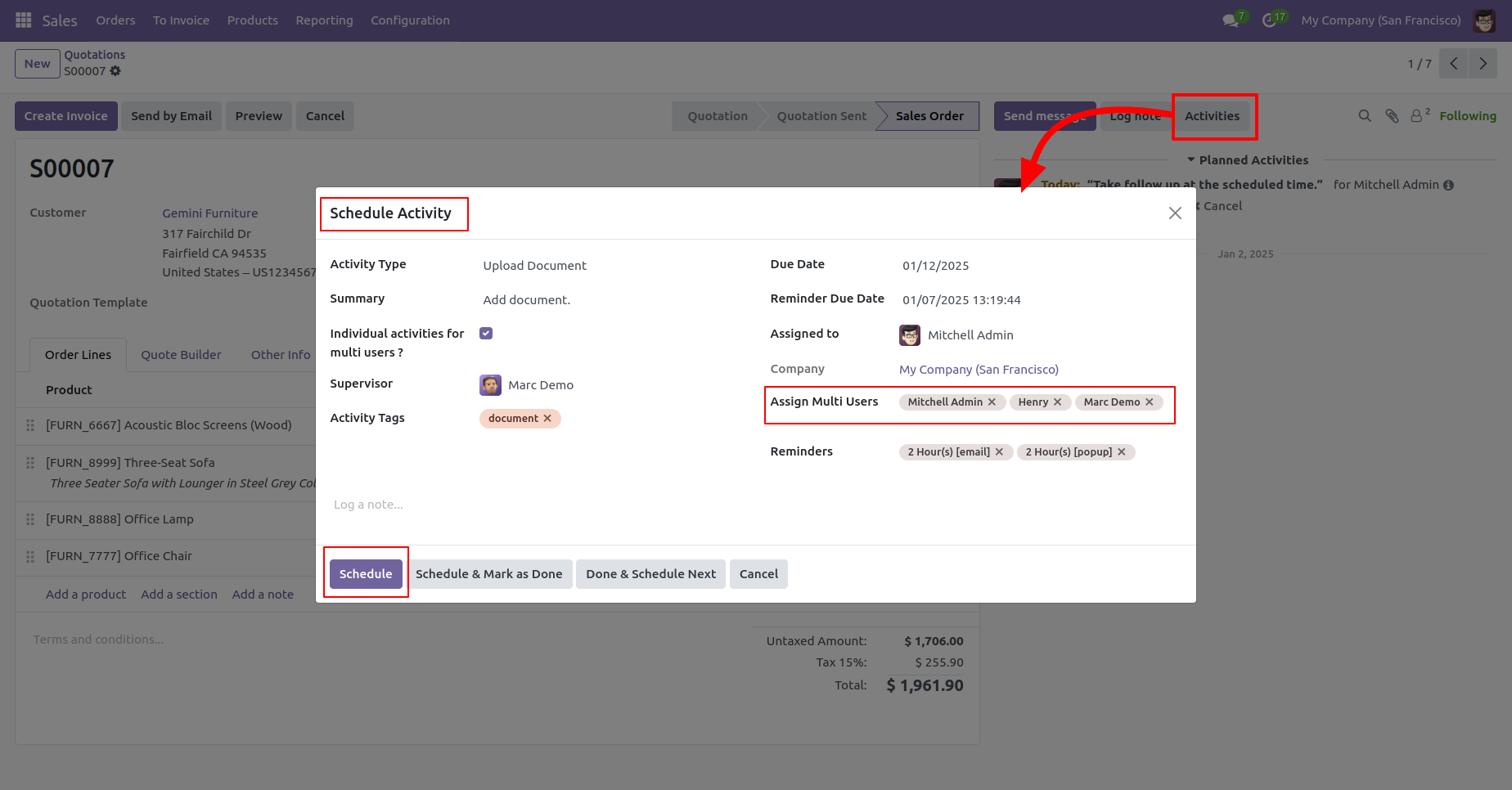The height and width of the screenshot is (790, 1512).
Task: Click Done & Schedule Next
Action: click(x=650, y=574)
